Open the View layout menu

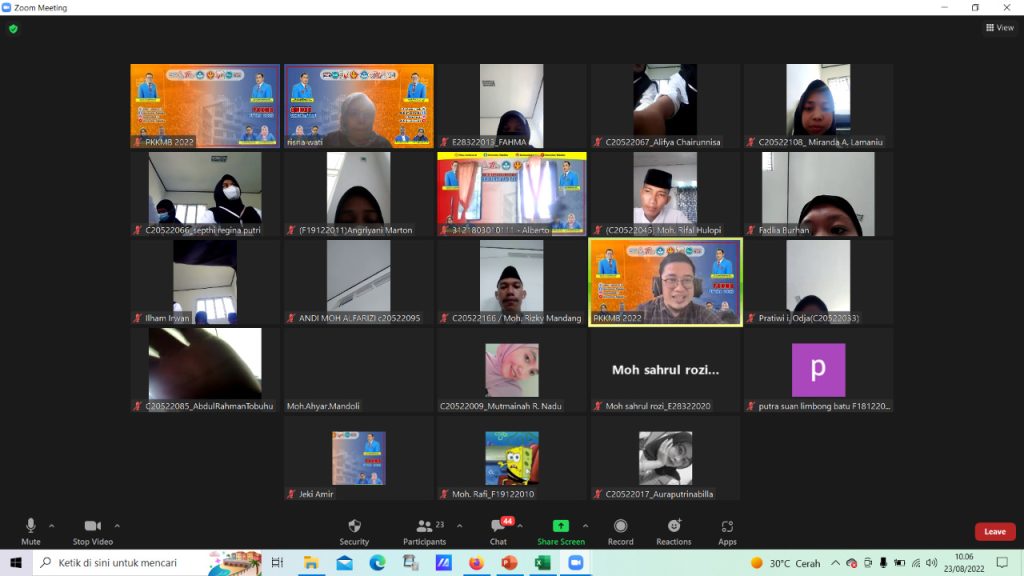[999, 28]
